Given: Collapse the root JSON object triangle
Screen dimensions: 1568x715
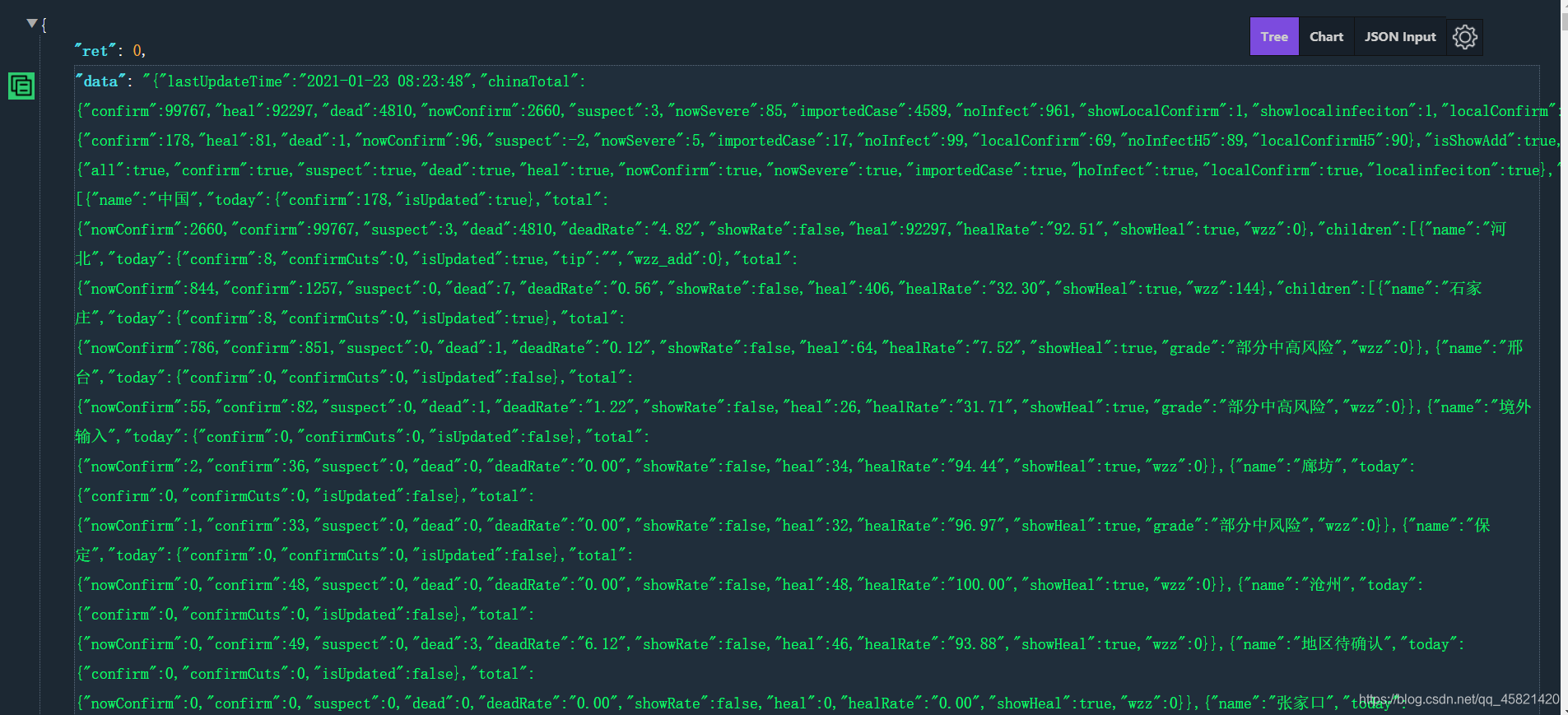Looking at the screenshot, I should [31, 23].
